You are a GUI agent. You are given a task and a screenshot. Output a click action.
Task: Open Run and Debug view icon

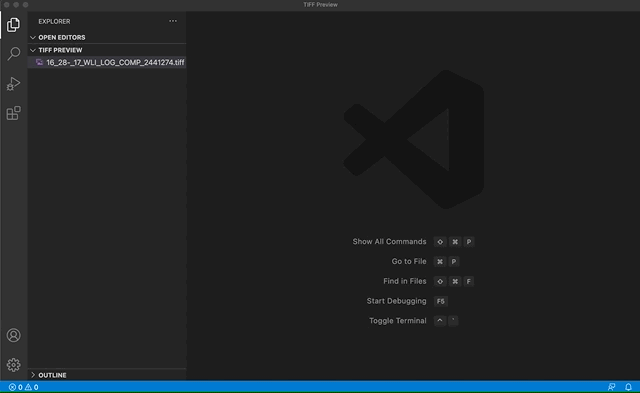13,84
